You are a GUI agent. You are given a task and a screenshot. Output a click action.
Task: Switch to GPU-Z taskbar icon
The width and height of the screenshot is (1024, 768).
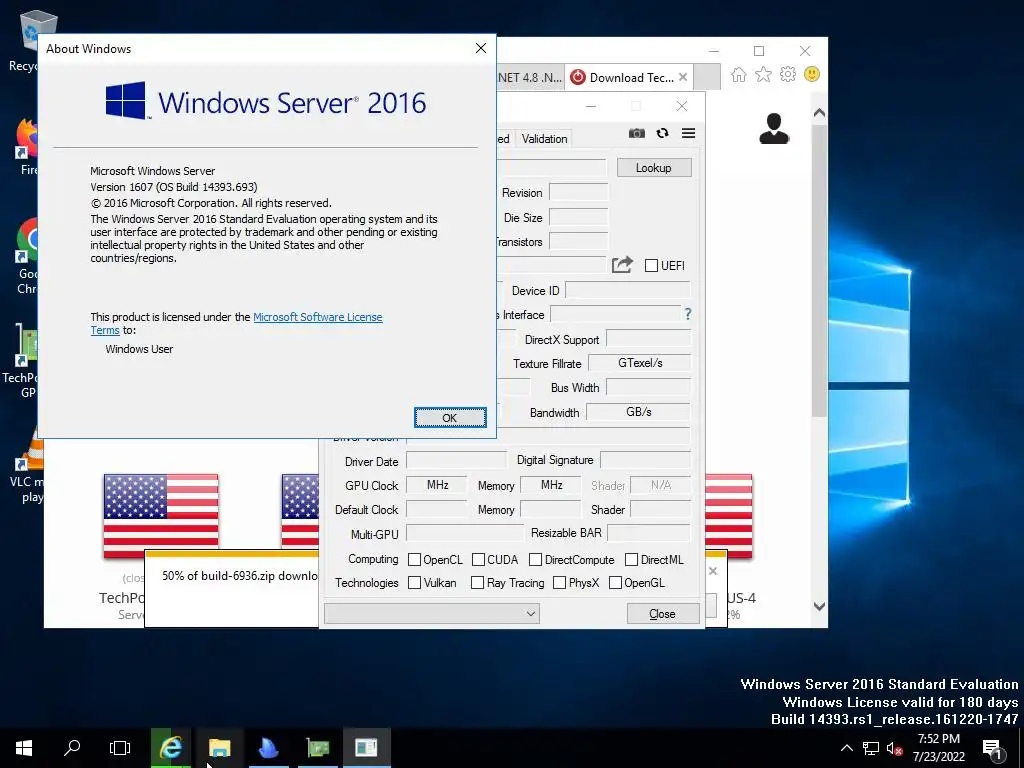pos(317,748)
